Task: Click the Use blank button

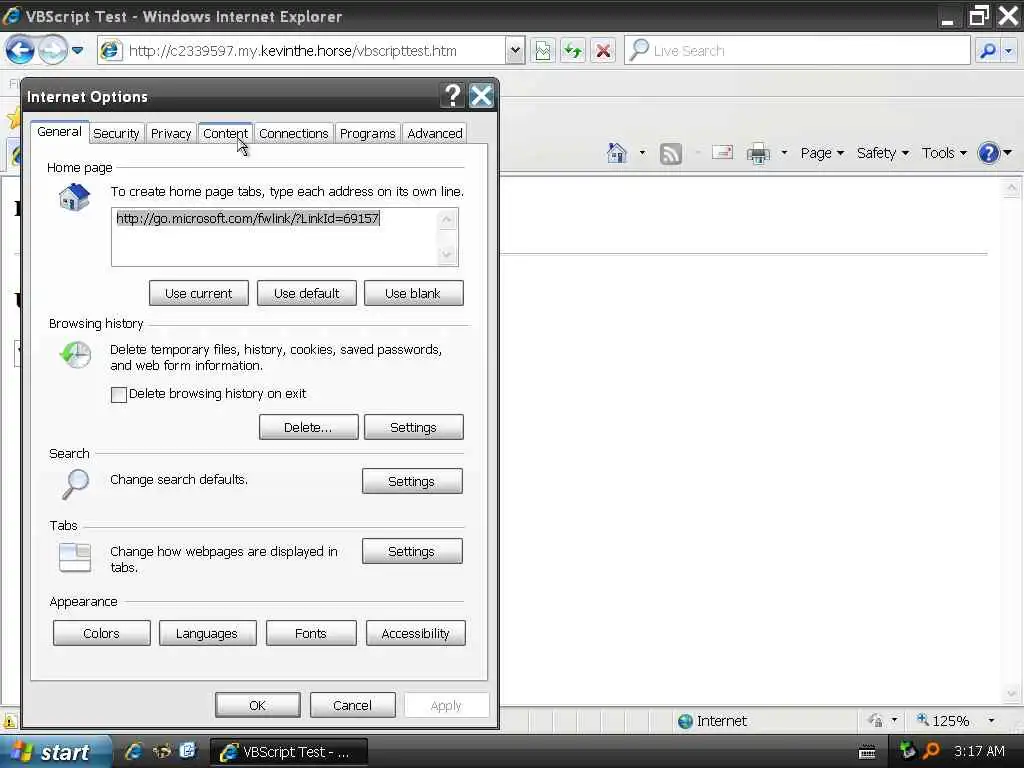Action: pyautogui.click(x=413, y=293)
